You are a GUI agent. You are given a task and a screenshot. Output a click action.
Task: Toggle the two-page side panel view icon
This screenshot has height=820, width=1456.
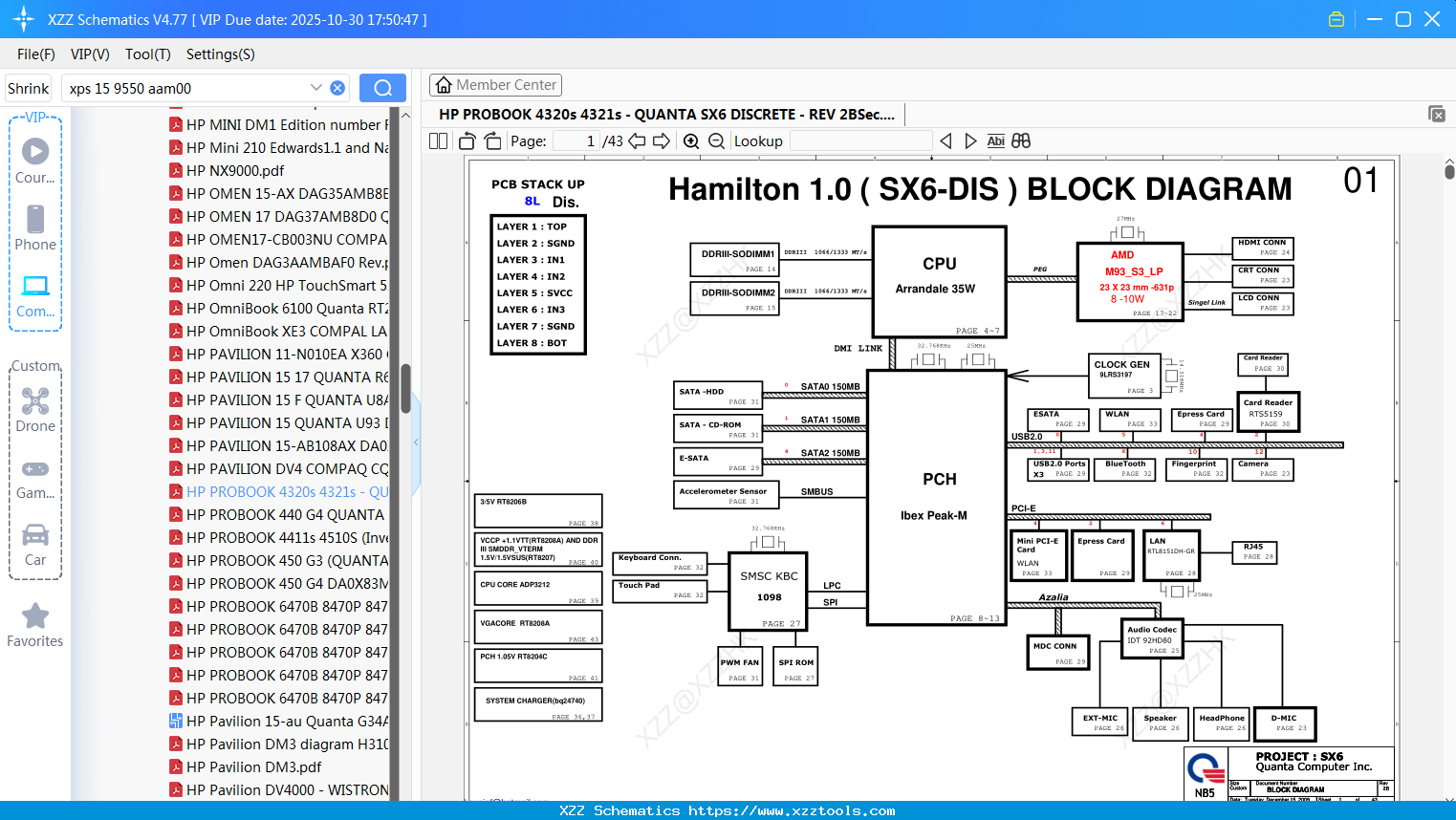438,140
